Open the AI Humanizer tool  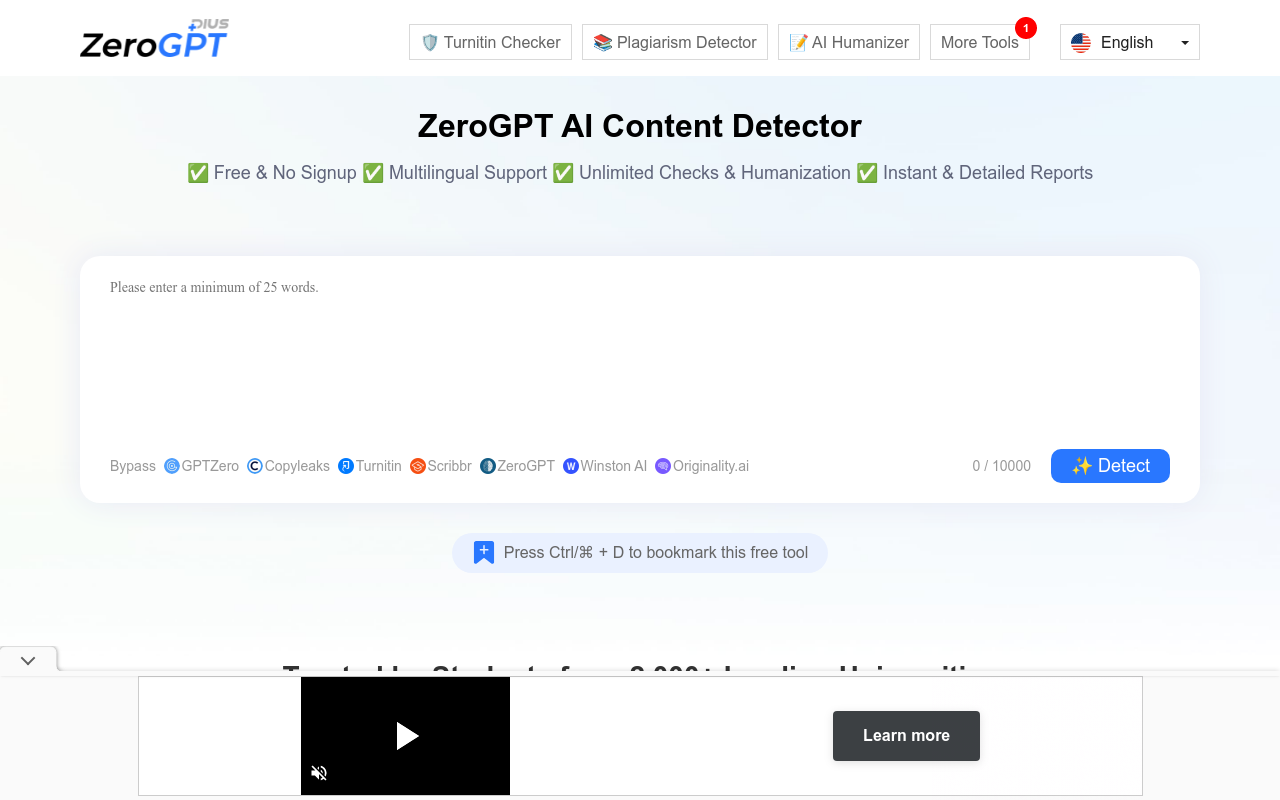849,42
